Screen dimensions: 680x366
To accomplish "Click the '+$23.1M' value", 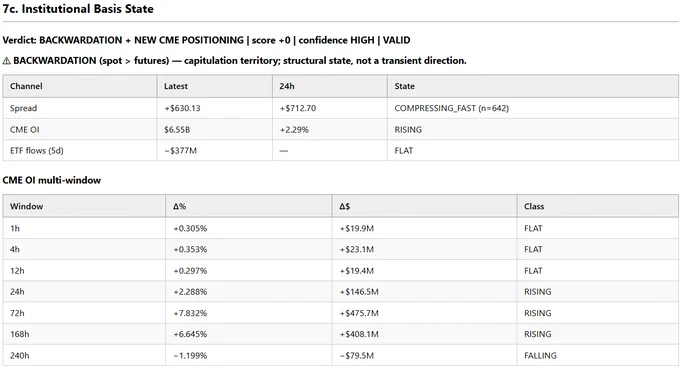I will click(x=356, y=249).
